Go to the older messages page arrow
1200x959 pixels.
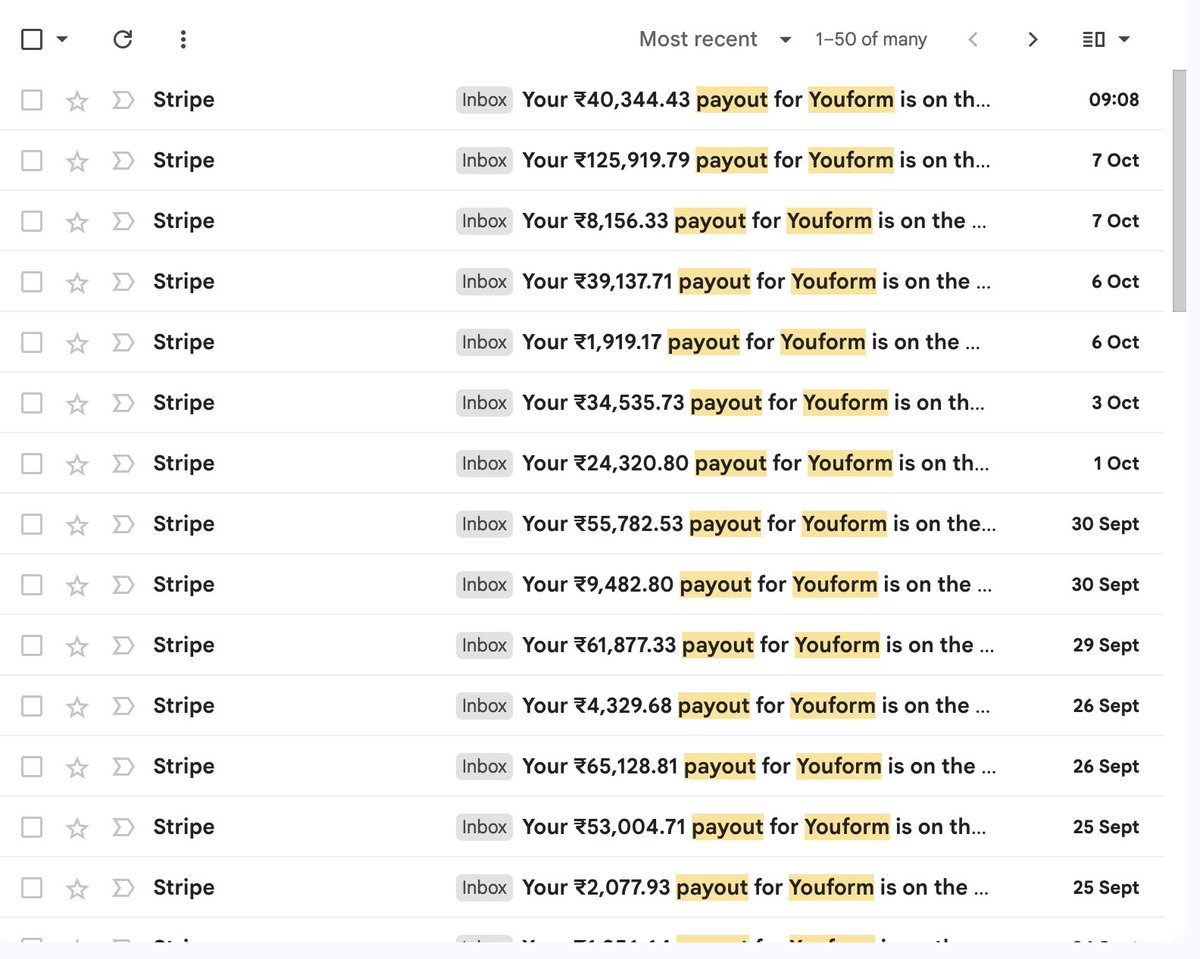click(1033, 39)
